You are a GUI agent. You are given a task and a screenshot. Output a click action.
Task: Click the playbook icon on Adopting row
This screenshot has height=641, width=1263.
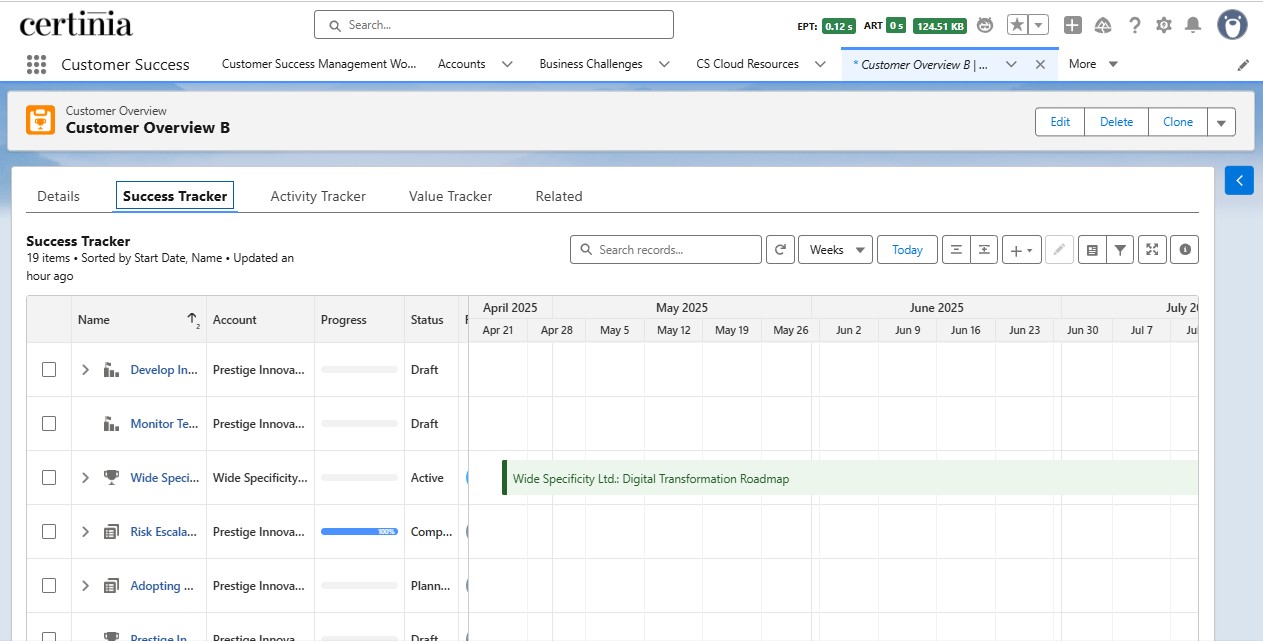pos(112,586)
